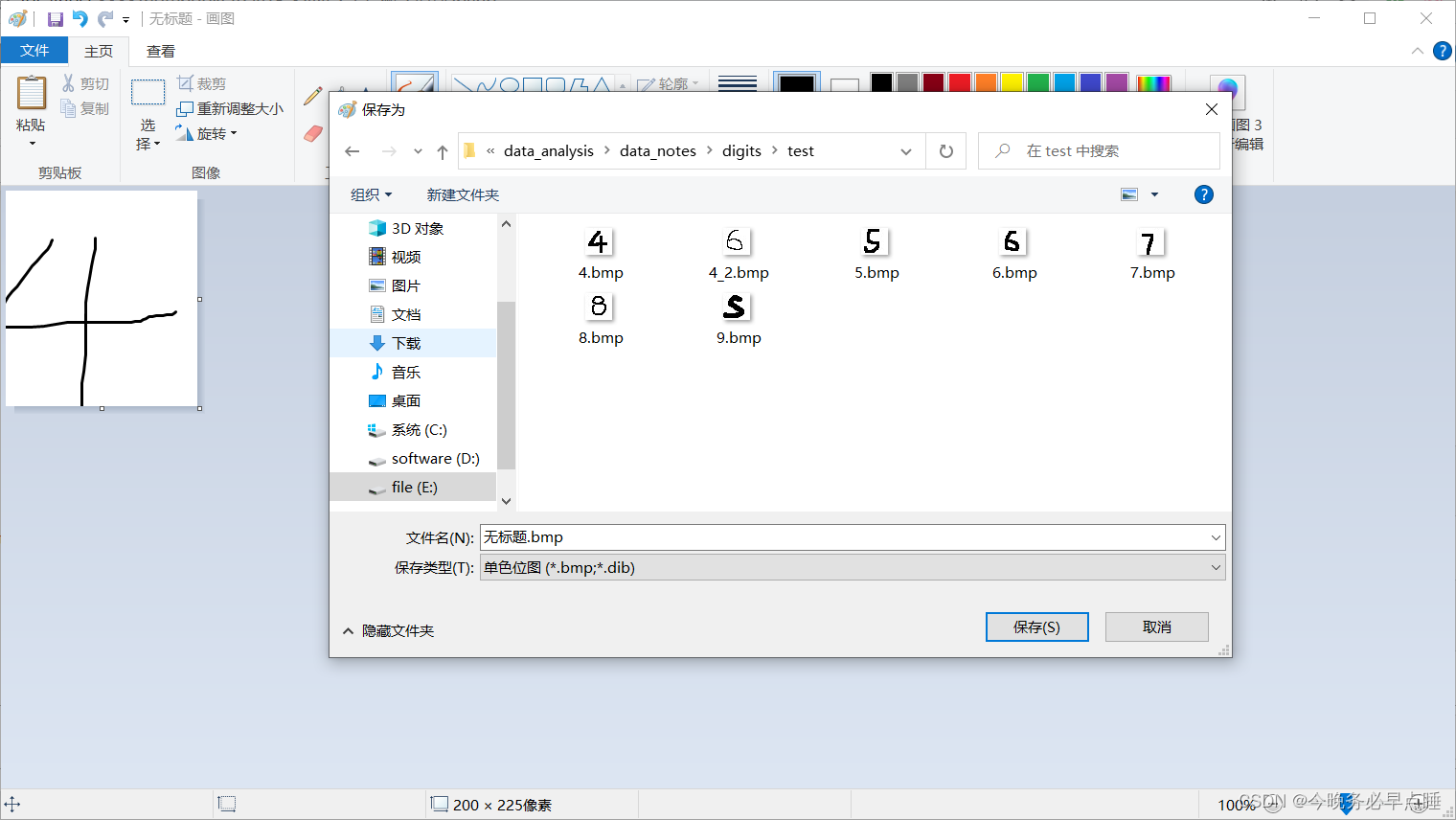Open the quick access toolbar customize dropdown
Image resolution: width=1456 pixels, height=820 pixels.
[x=125, y=20]
